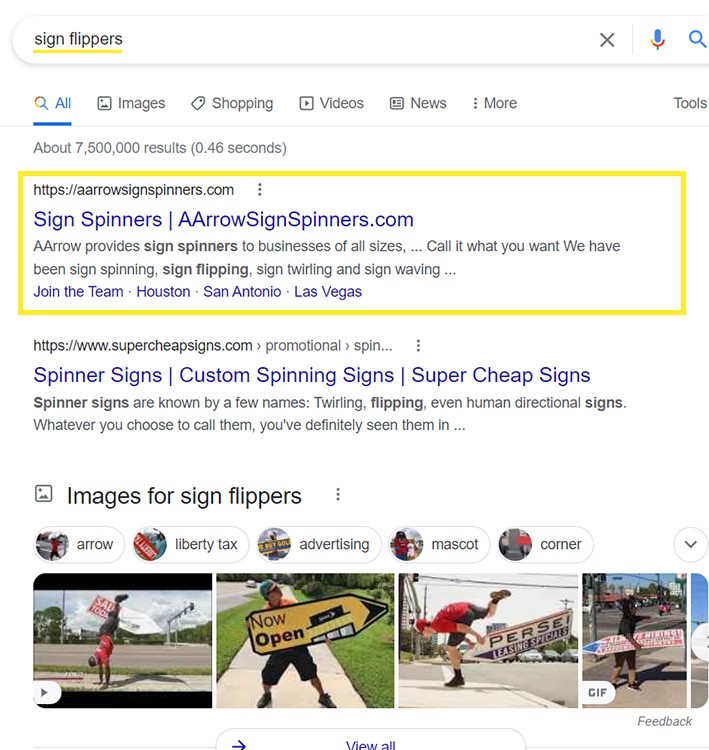Filter images by the liberty tax chip
709x750 pixels.
(x=191, y=544)
